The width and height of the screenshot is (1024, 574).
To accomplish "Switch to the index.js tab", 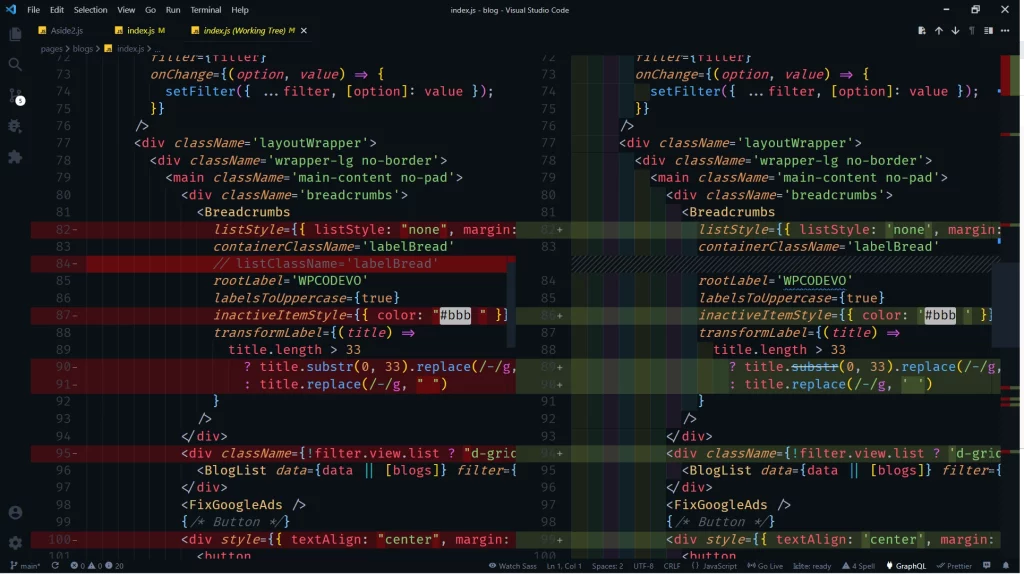I will tap(140, 31).
